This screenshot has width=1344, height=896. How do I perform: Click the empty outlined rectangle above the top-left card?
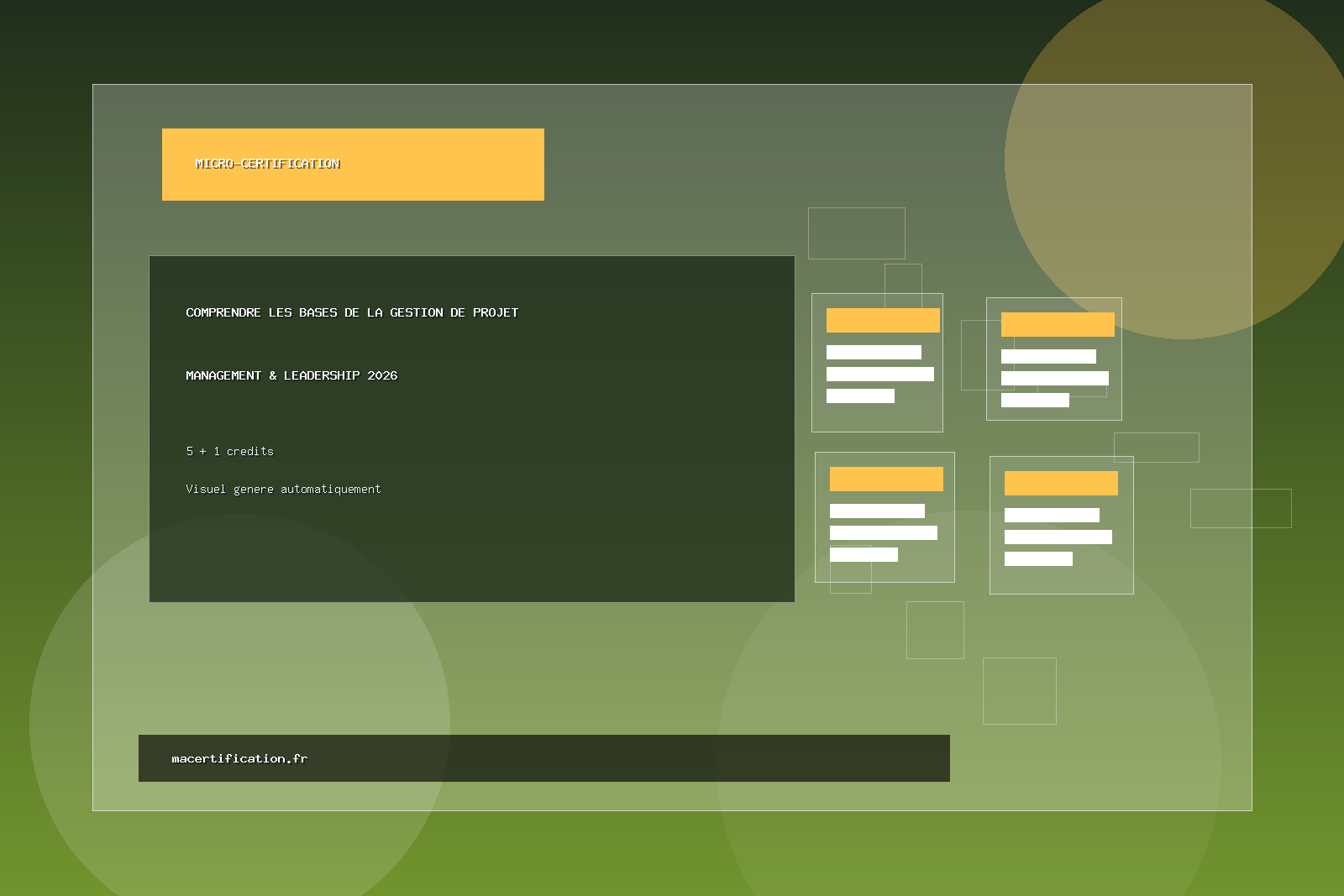click(x=856, y=233)
